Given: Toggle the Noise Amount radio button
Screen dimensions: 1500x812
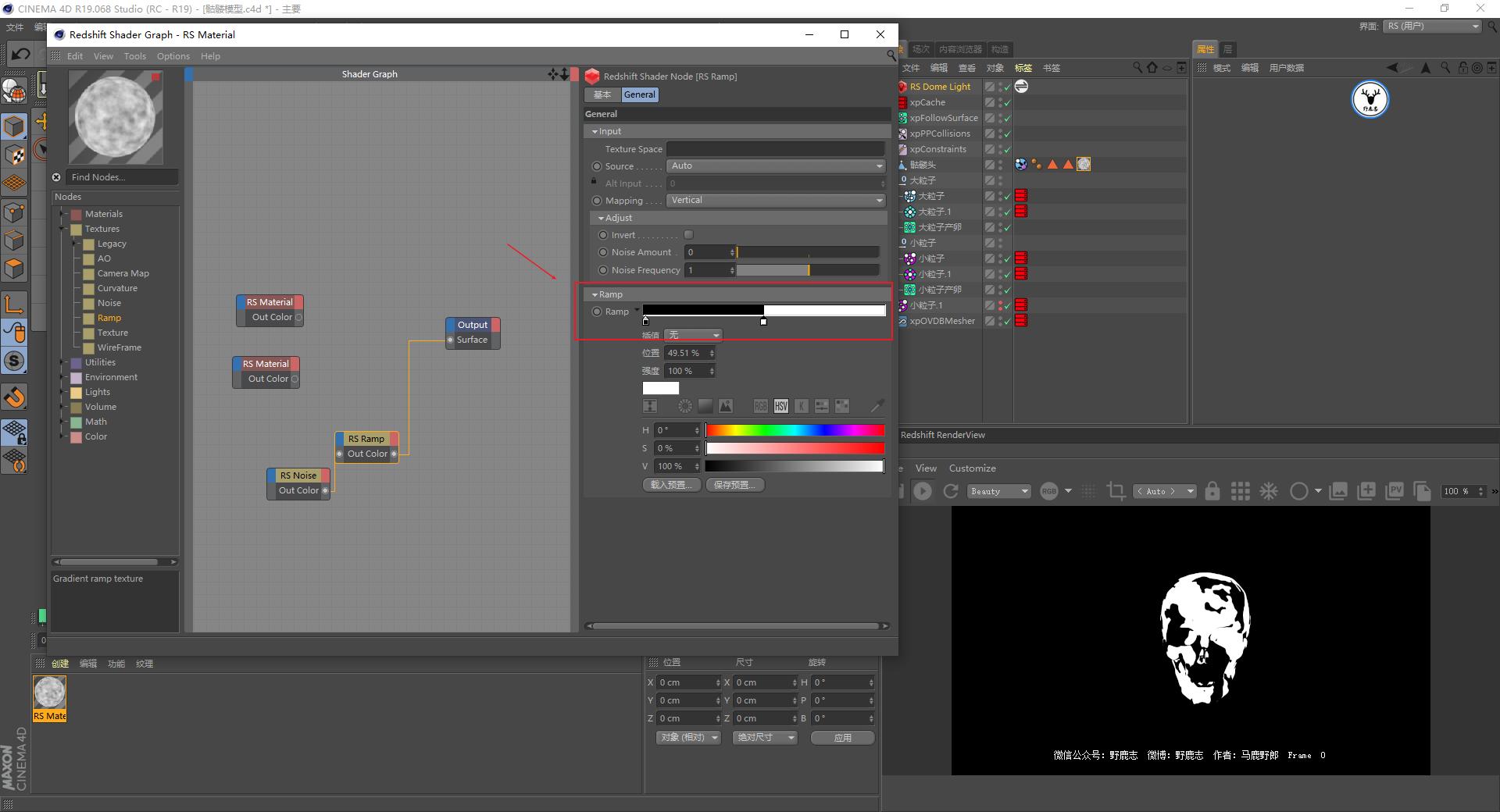Looking at the screenshot, I should 603,252.
